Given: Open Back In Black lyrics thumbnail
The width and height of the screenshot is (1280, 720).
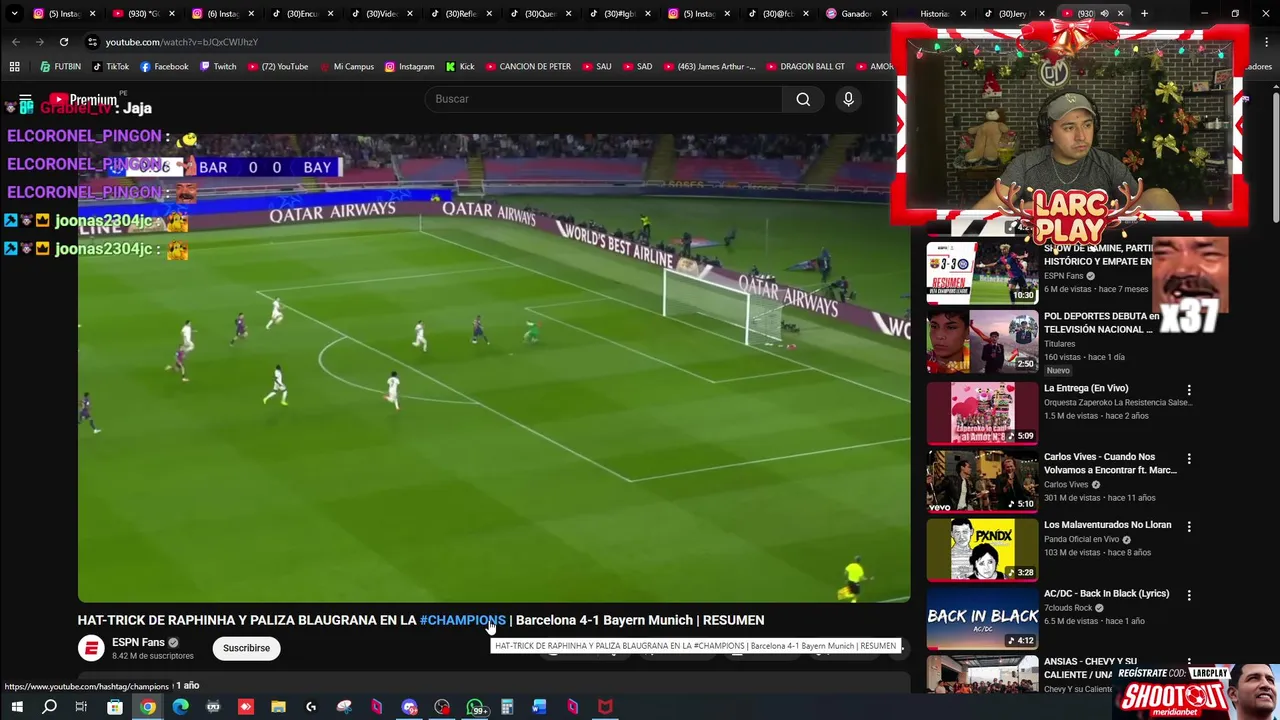Looking at the screenshot, I should [x=982, y=617].
